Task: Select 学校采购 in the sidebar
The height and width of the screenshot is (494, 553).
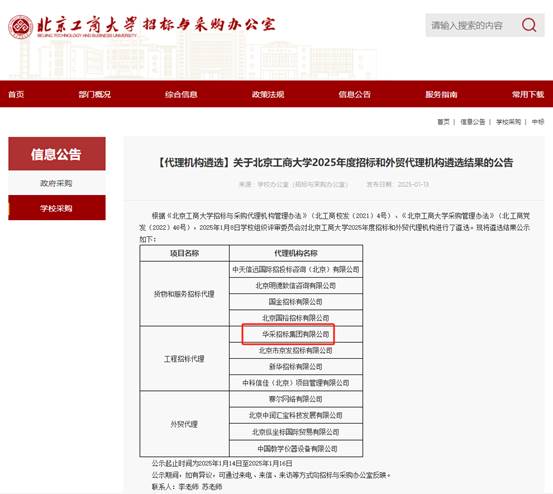Action: [x=57, y=208]
